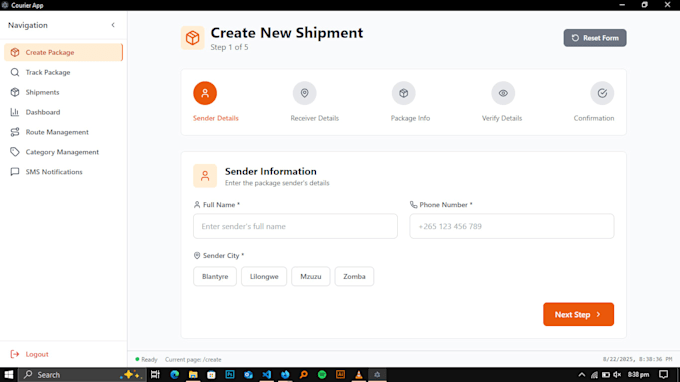
Task: Click the Confirmation checkmark icon
Action: click(602, 93)
